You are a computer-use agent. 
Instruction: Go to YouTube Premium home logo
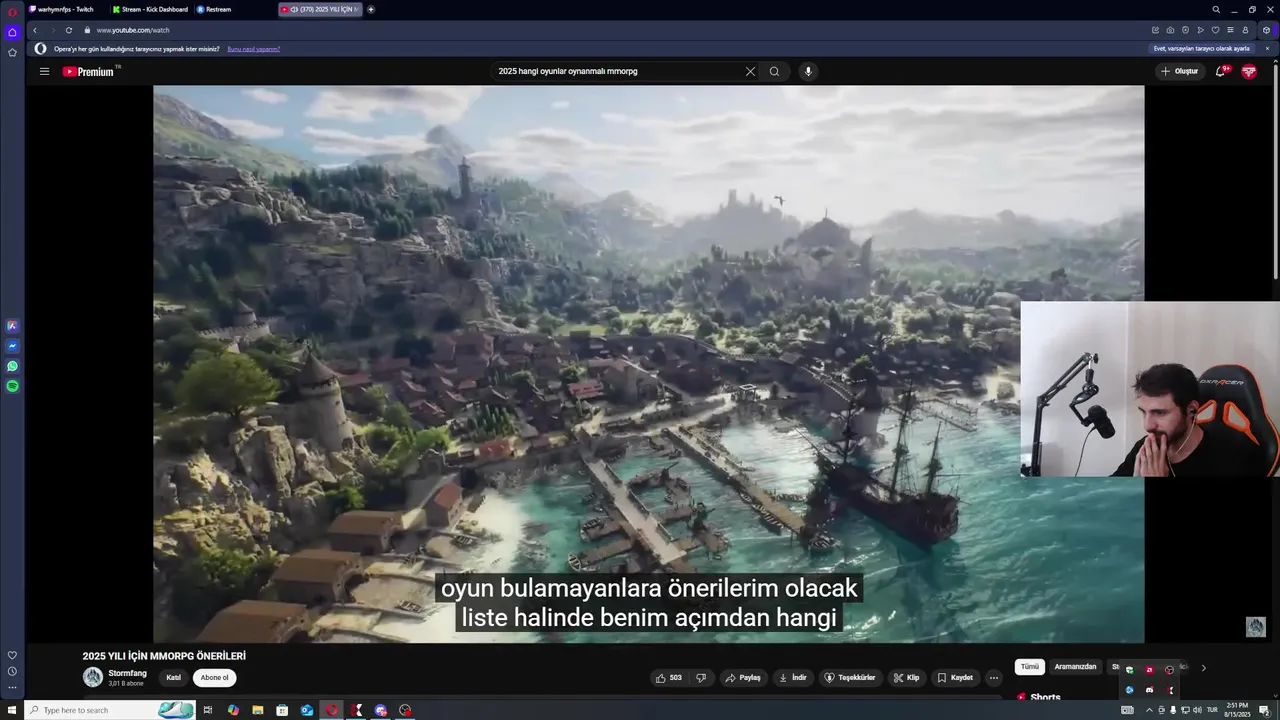(x=88, y=71)
